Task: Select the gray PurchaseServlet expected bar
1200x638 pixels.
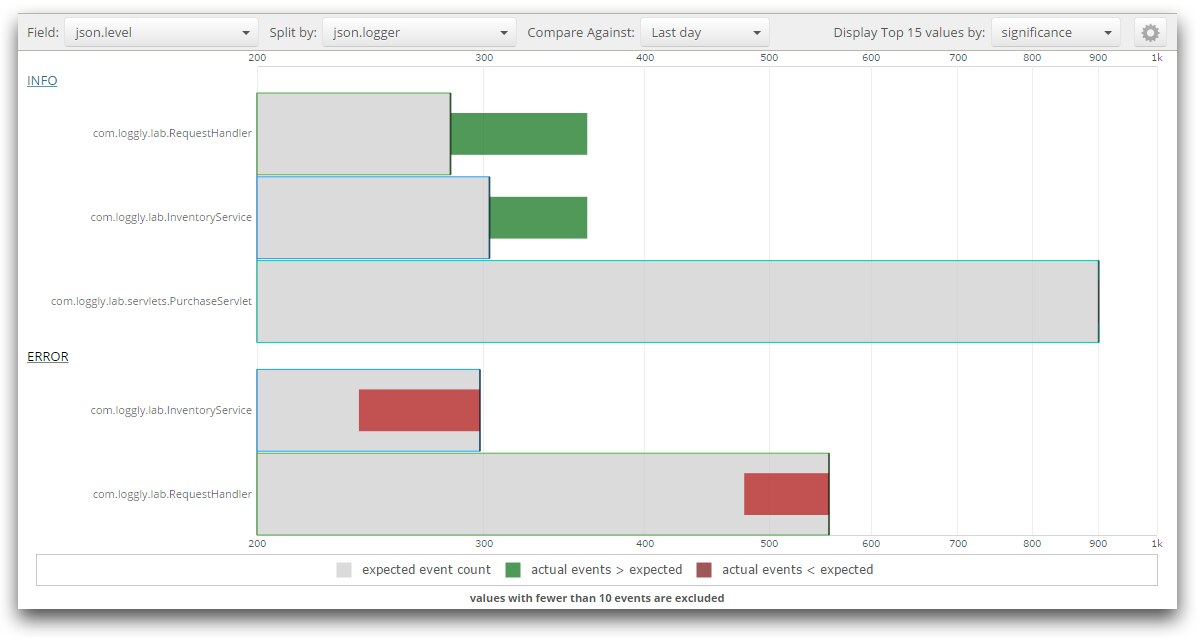Action: click(x=677, y=301)
